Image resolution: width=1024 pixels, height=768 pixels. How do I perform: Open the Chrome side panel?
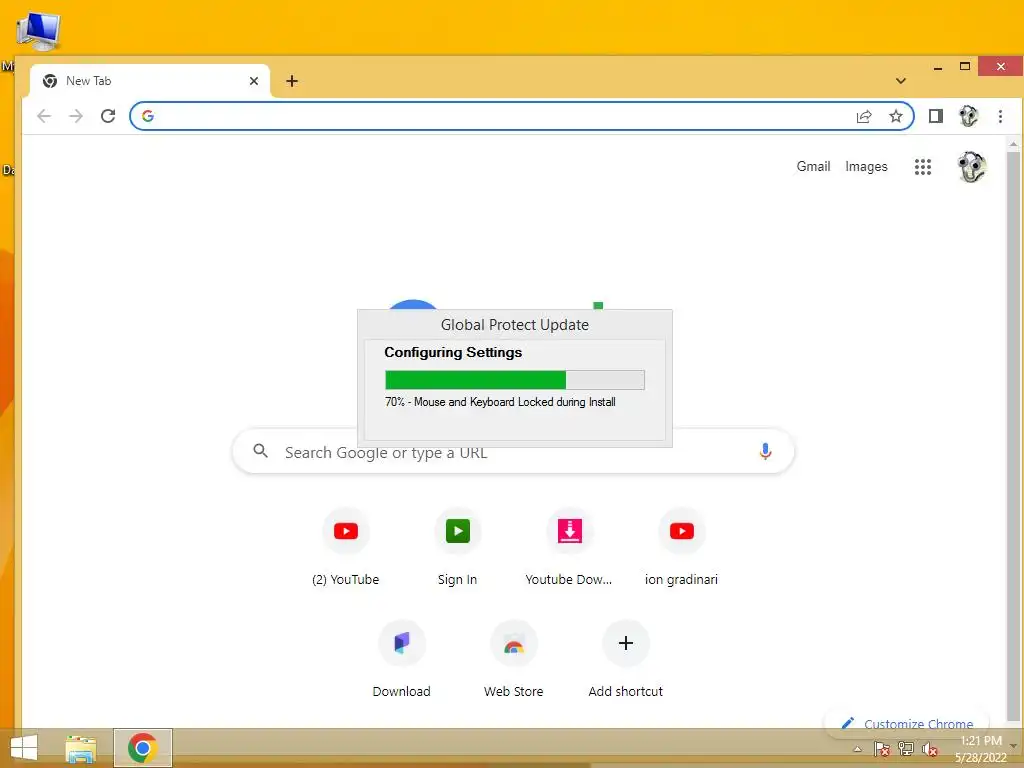(x=936, y=116)
